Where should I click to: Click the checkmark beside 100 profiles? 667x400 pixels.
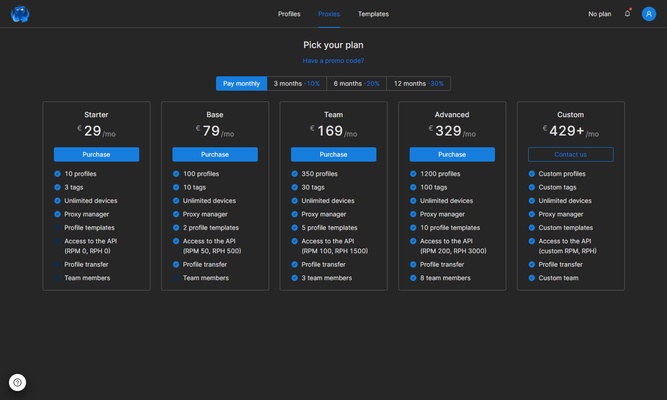(x=176, y=174)
